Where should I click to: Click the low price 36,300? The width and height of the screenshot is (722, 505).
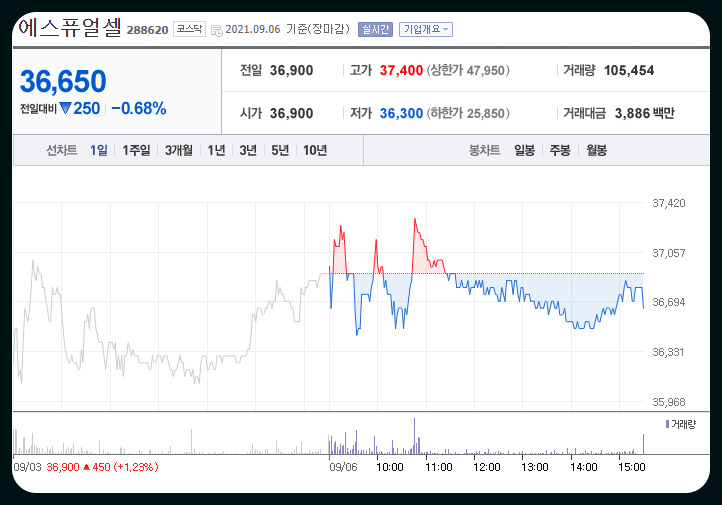pos(401,113)
